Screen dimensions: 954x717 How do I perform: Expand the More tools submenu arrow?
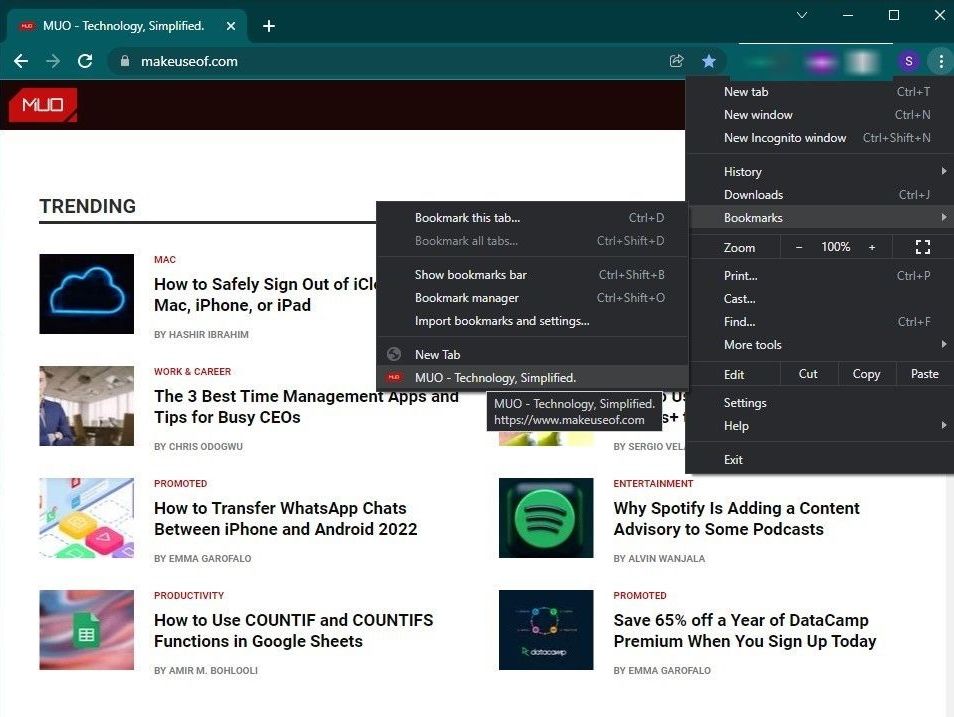point(944,345)
